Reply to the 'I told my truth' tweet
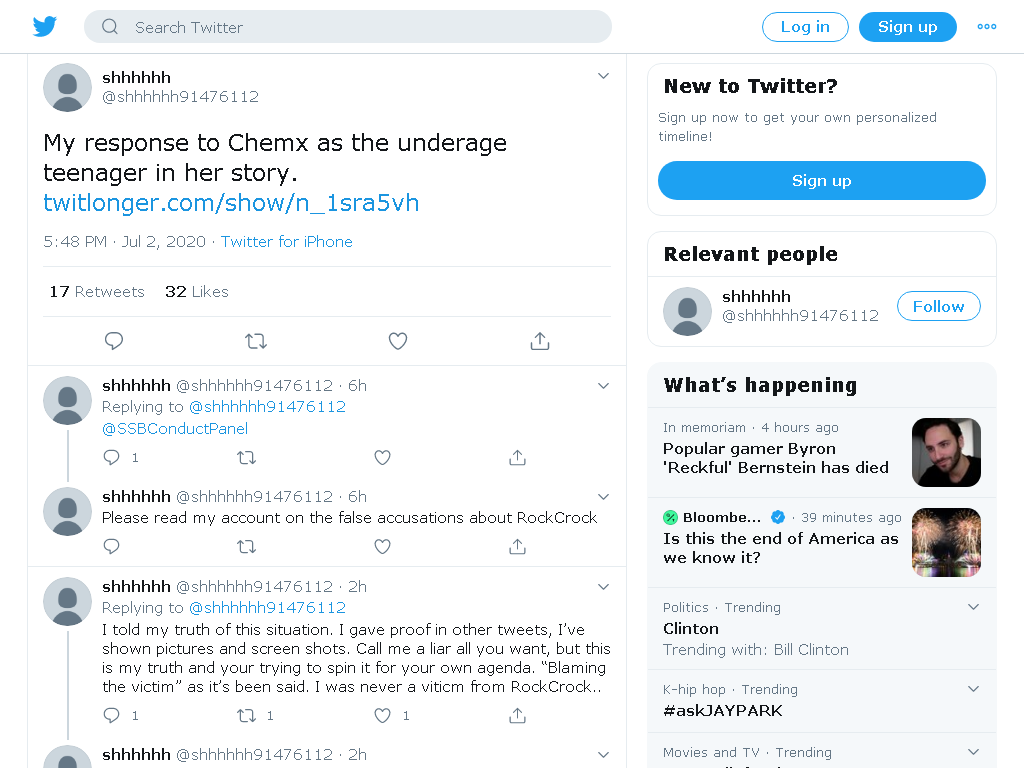Viewport: 1024px width, 768px height. pyautogui.click(x=112, y=716)
